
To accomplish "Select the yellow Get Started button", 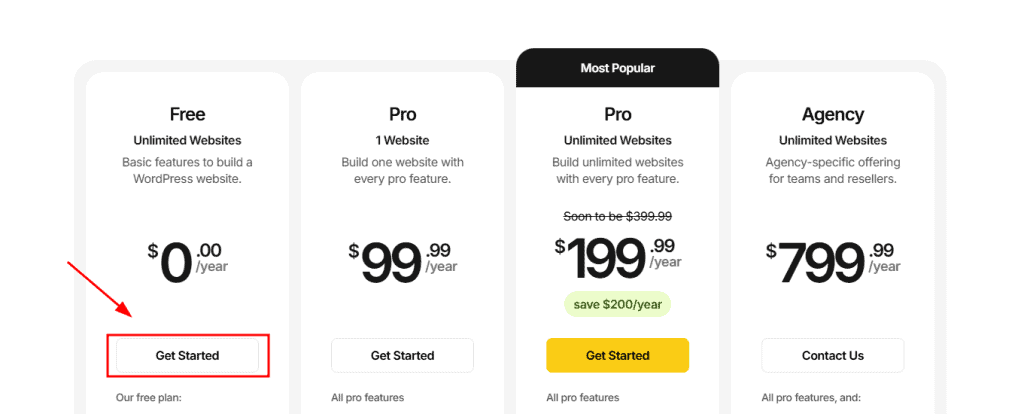I will (618, 356).
